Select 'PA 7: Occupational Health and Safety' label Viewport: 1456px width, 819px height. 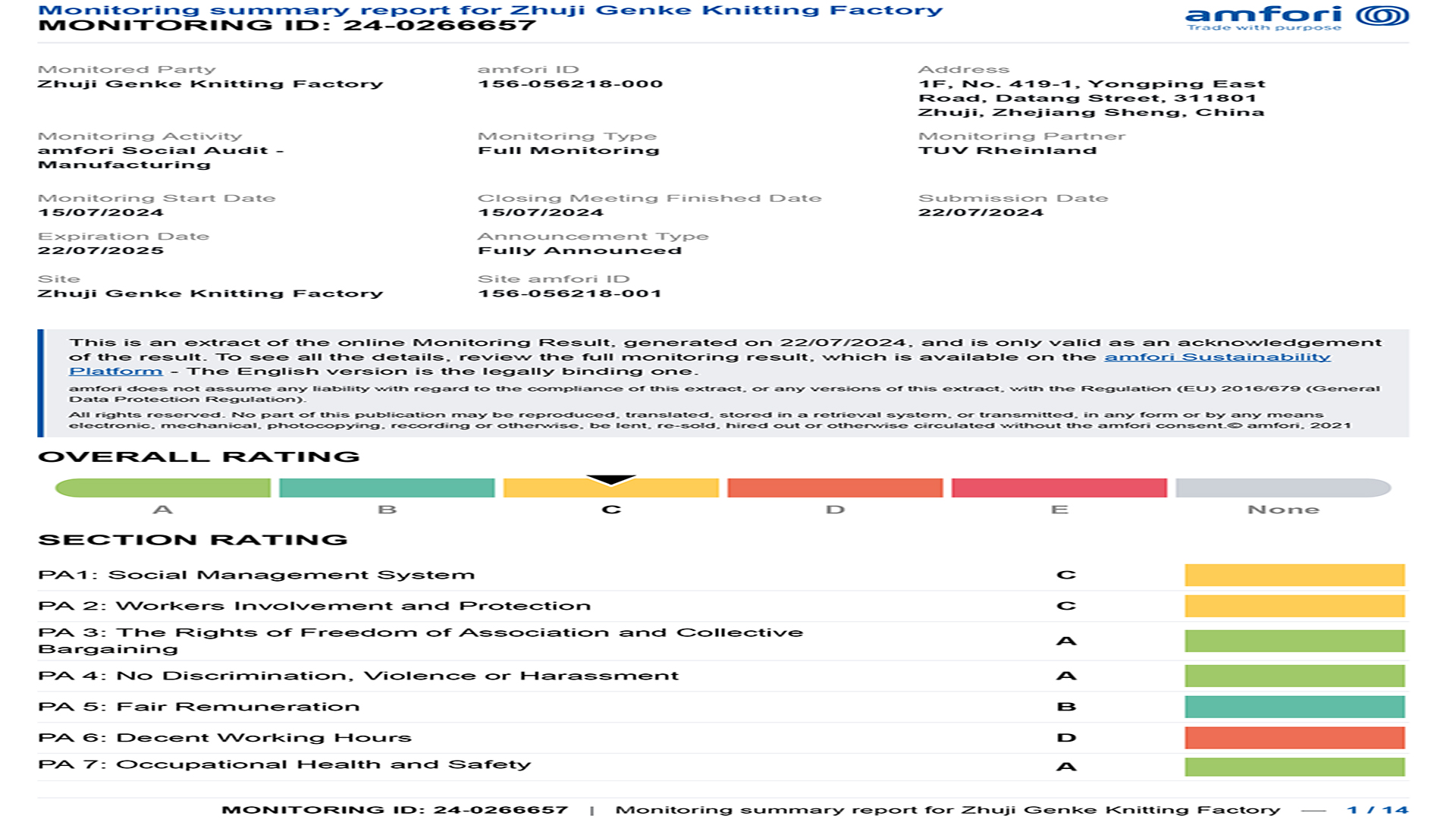pos(284,764)
